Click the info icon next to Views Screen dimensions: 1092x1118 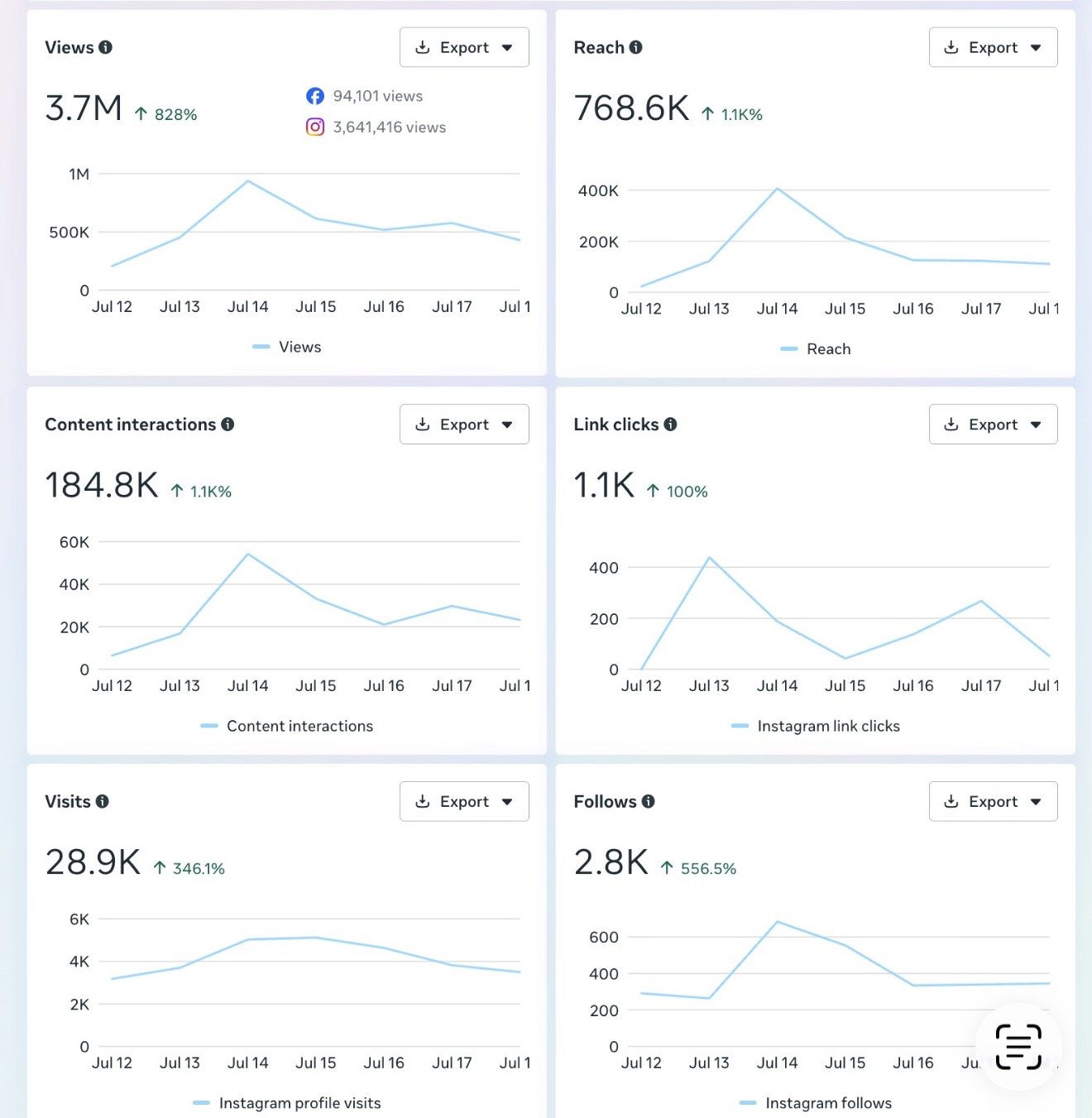point(105,47)
